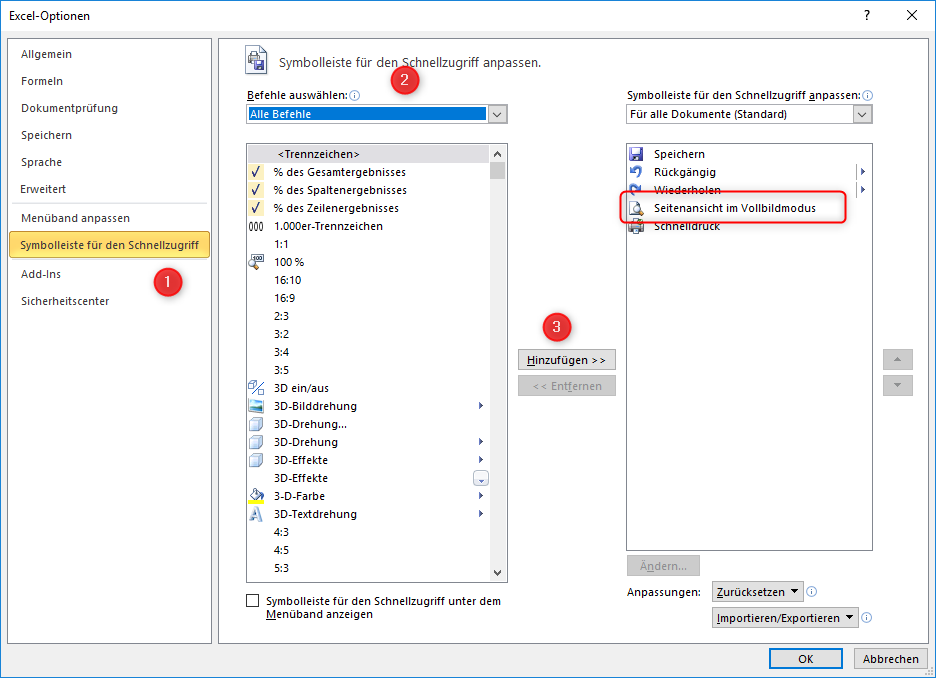Open the Zurücksetzen dropdown button
This screenshot has height=678, width=936.
(x=758, y=592)
